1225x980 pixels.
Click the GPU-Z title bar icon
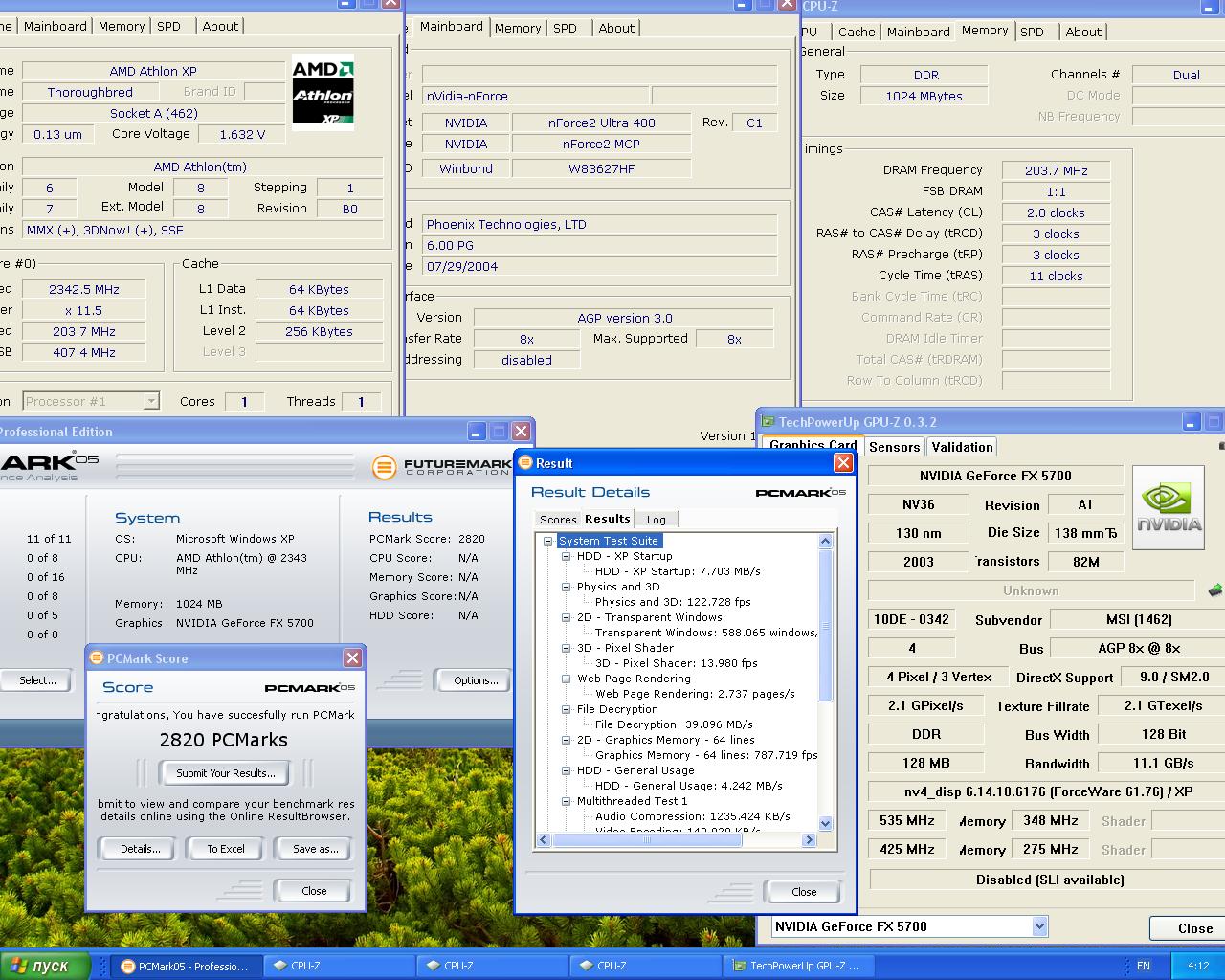tap(768, 422)
